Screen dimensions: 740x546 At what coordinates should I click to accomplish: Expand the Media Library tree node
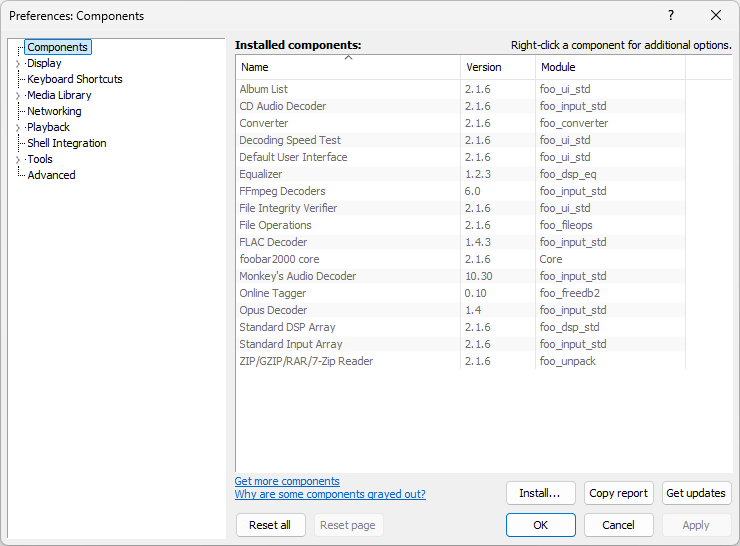[x=18, y=96]
